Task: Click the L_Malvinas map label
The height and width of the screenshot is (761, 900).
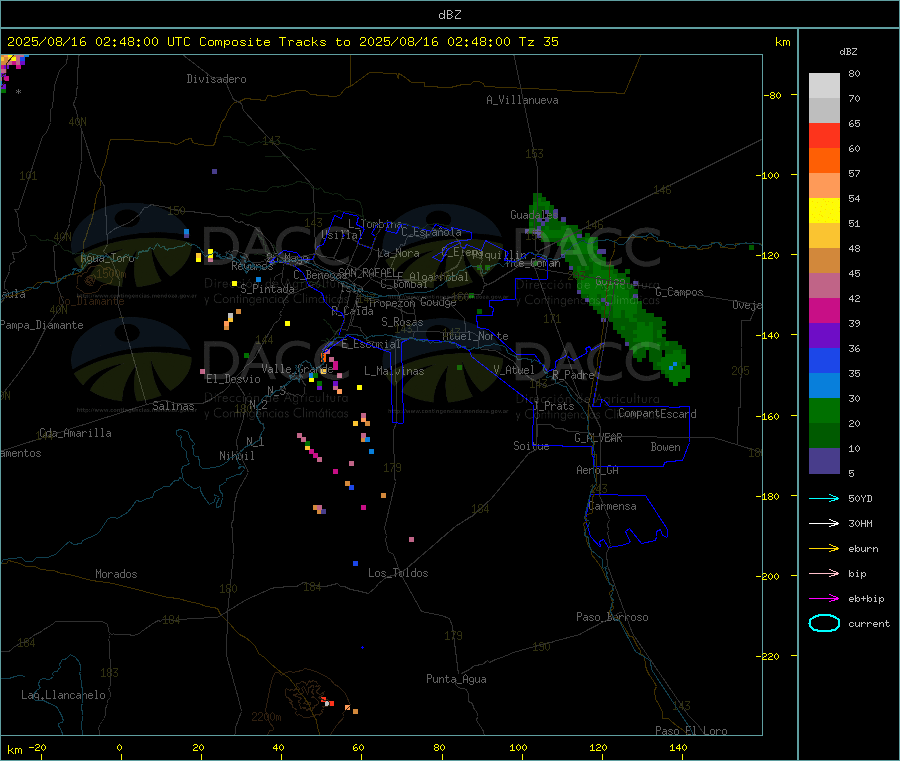Action: [x=394, y=371]
